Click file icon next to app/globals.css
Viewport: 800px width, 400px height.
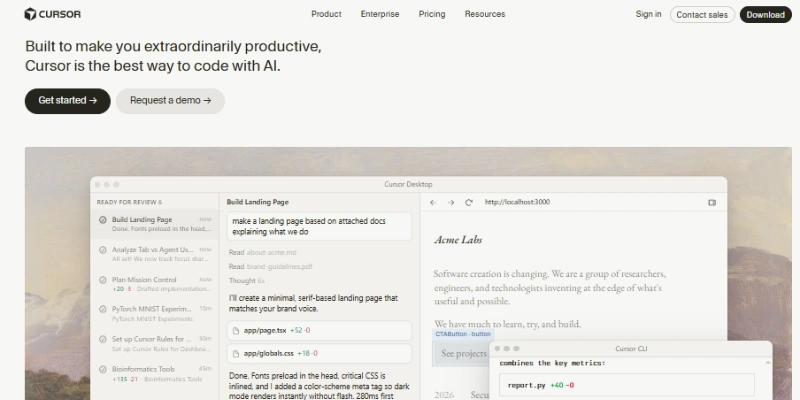(236, 354)
